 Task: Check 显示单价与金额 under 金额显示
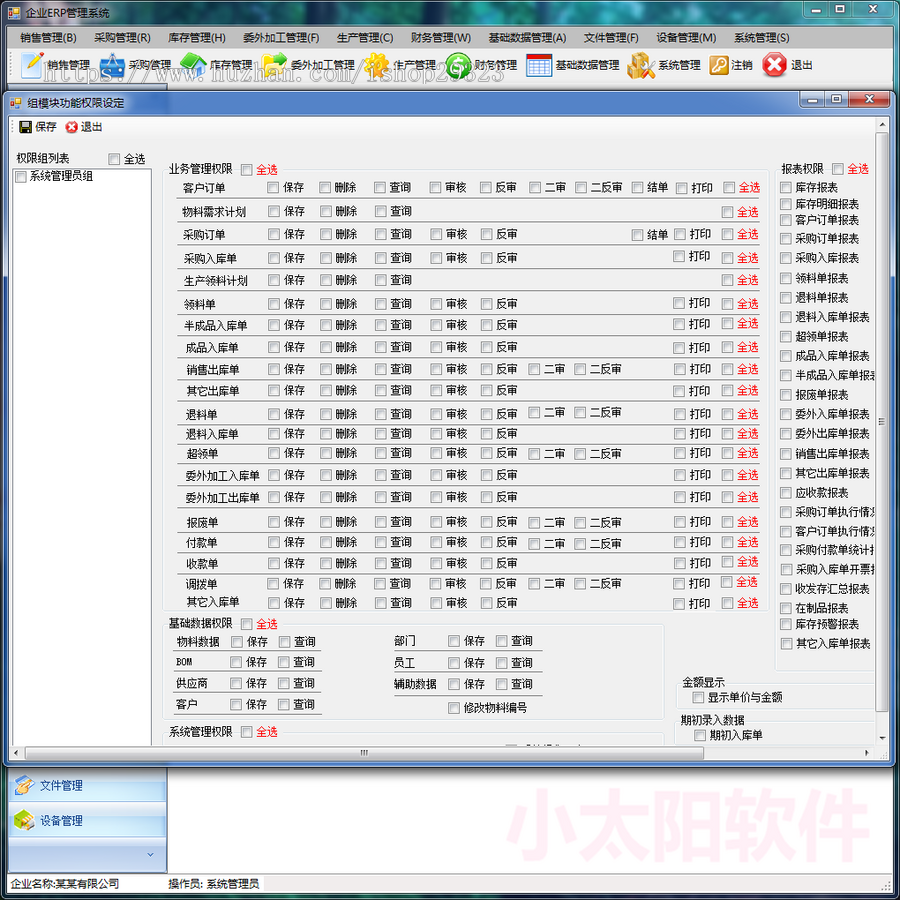tap(697, 697)
